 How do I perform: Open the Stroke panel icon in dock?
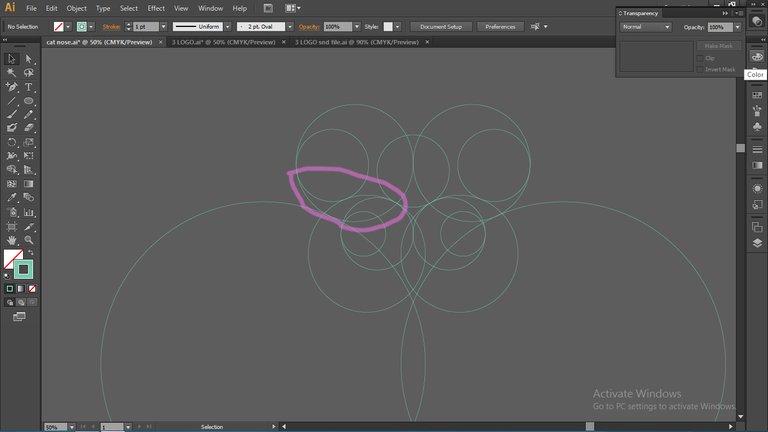(x=757, y=149)
